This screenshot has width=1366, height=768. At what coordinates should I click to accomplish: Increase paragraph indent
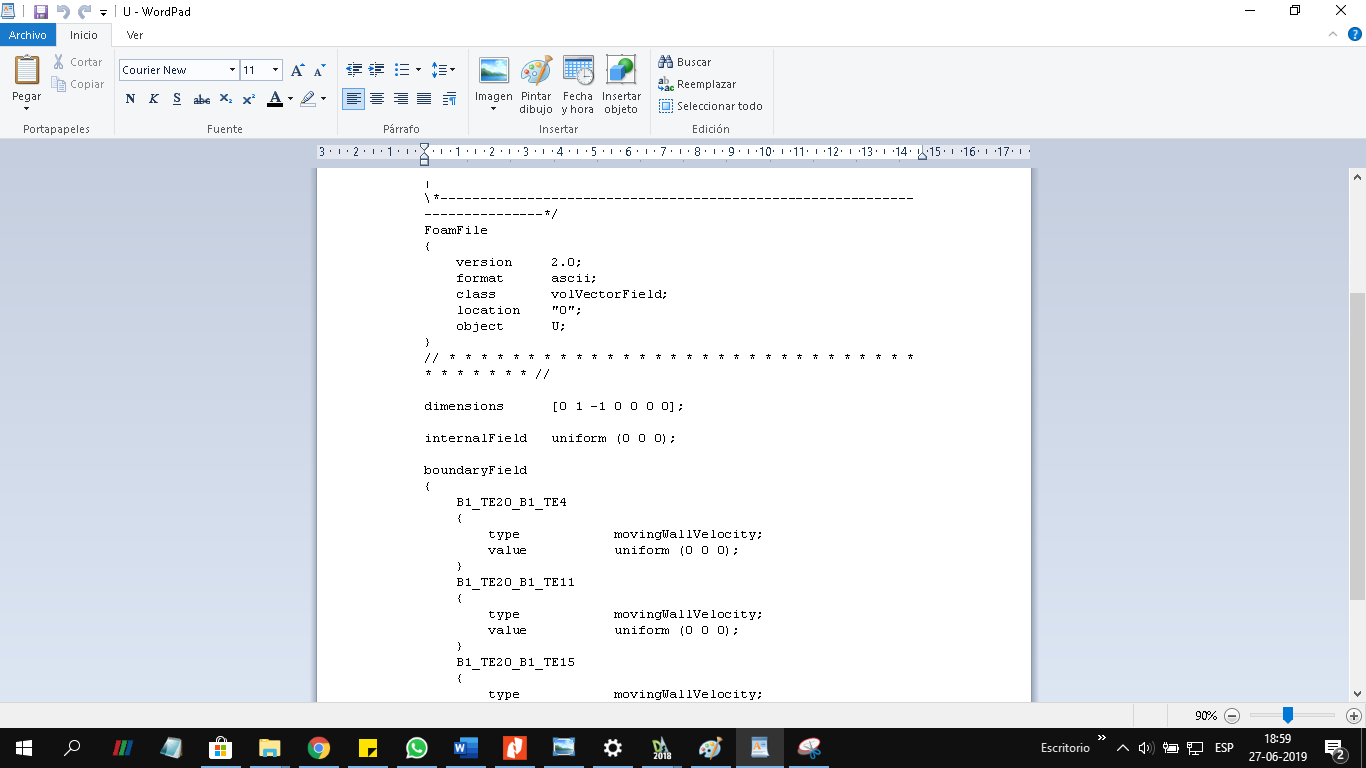click(377, 70)
